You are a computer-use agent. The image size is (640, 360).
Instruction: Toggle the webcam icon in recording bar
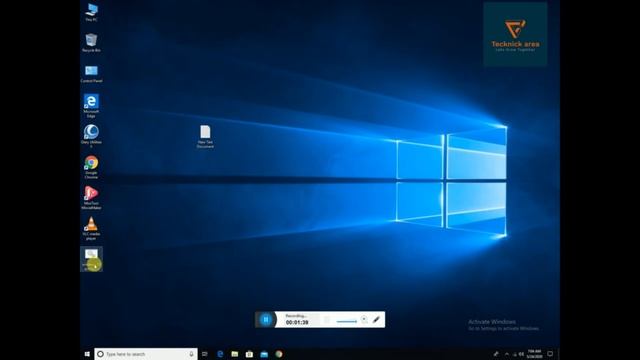(x=364, y=320)
